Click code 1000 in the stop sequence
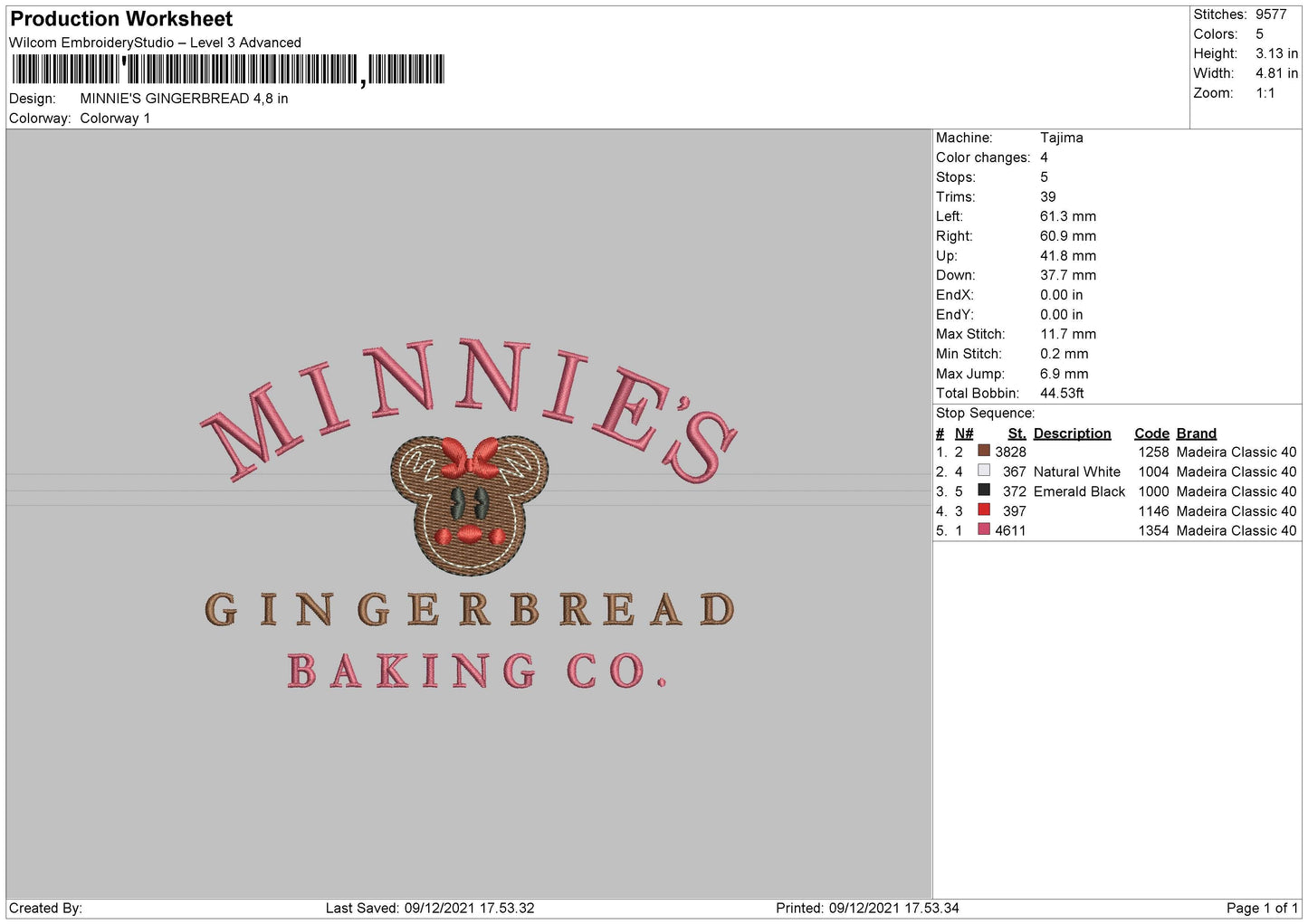1308x924 pixels. pos(1153,491)
